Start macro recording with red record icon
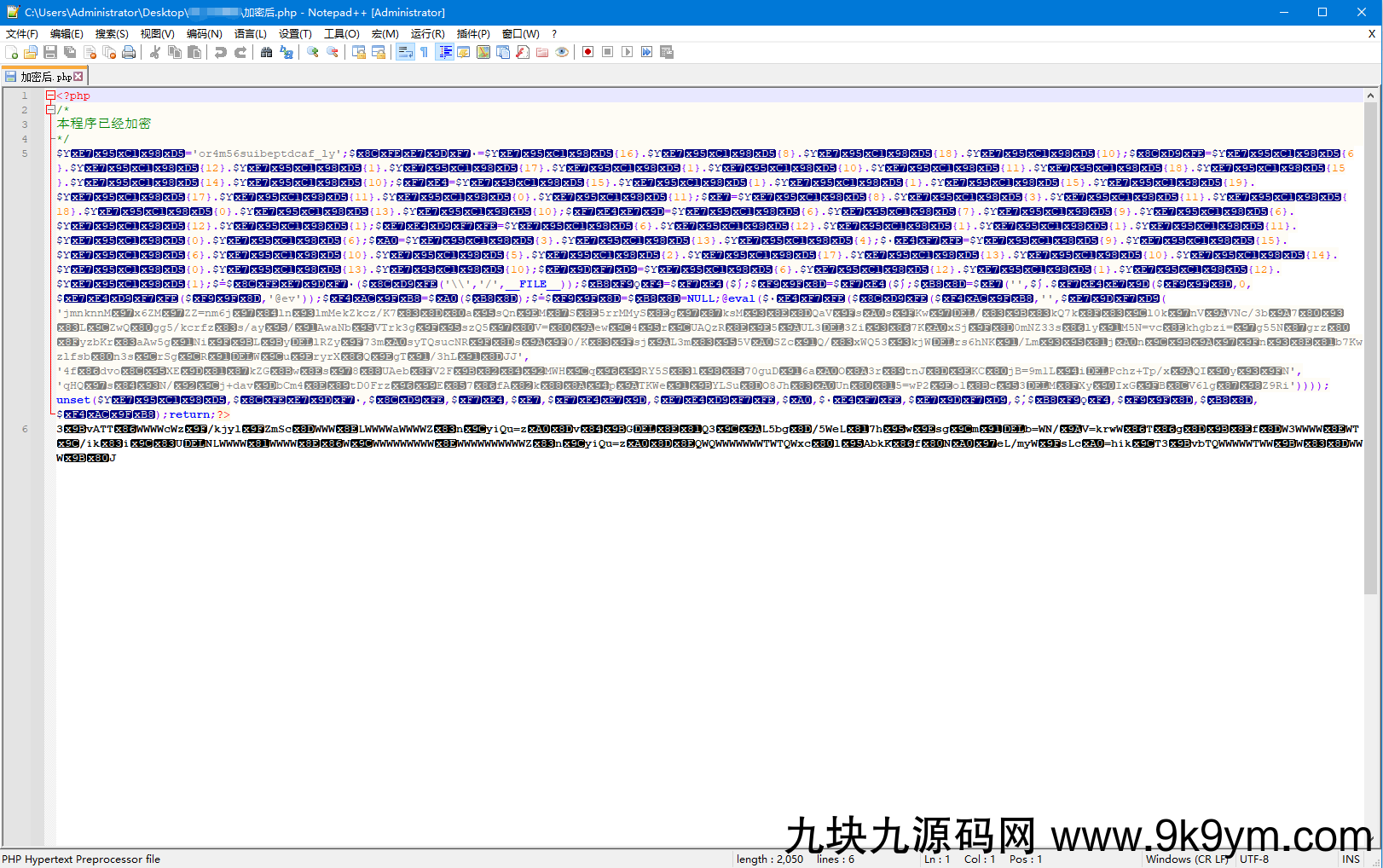The height and width of the screenshot is (868, 1383). [x=587, y=53]
